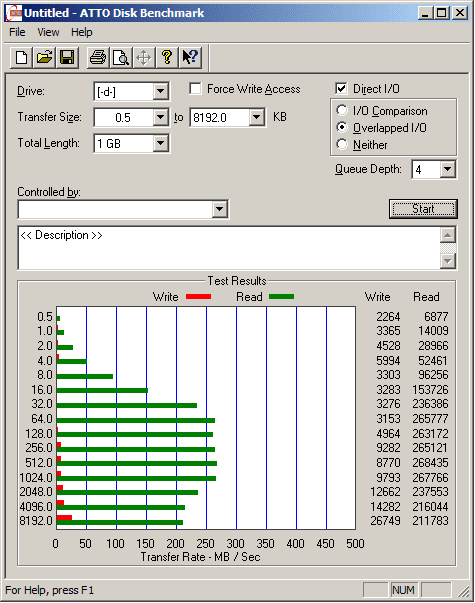Print results using the printer icon
475x603 pixels.
pos(98,58)
